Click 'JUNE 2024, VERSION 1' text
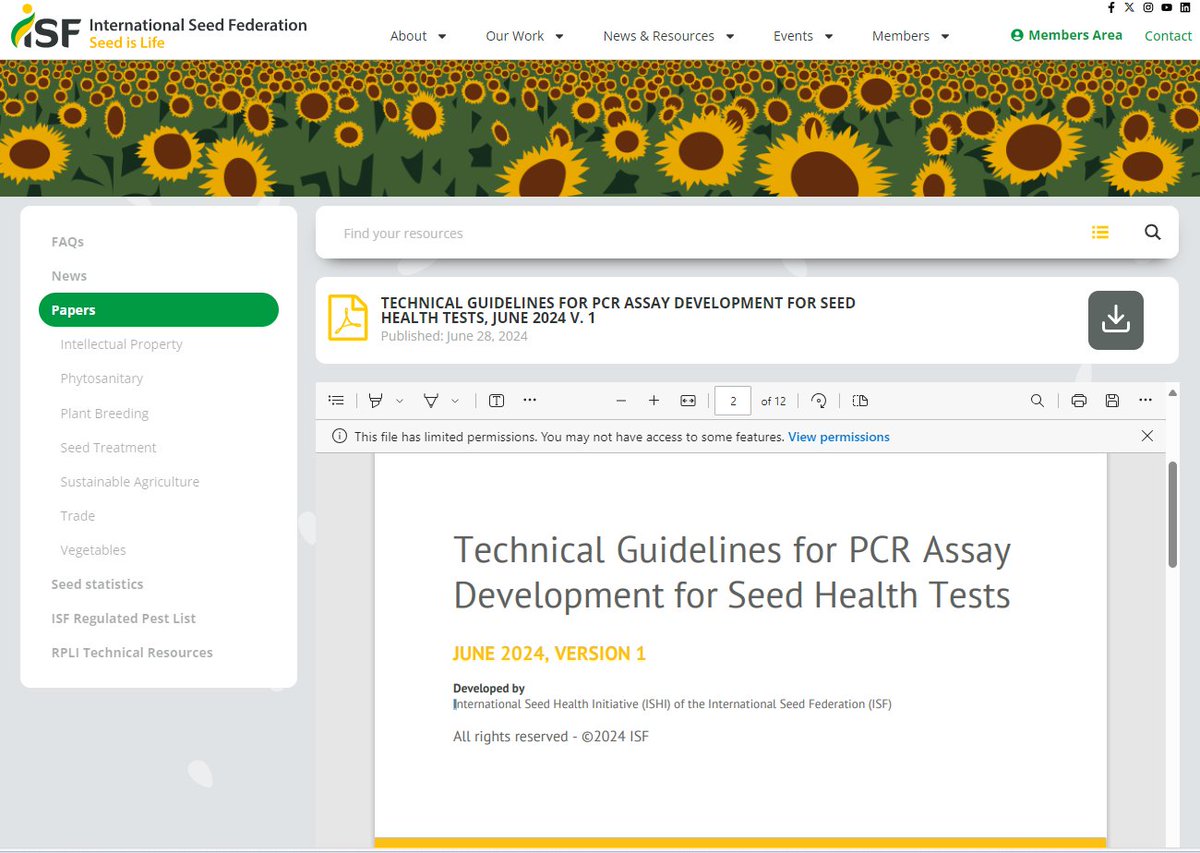The image size is (1200, 853). (x=549, y=654)
